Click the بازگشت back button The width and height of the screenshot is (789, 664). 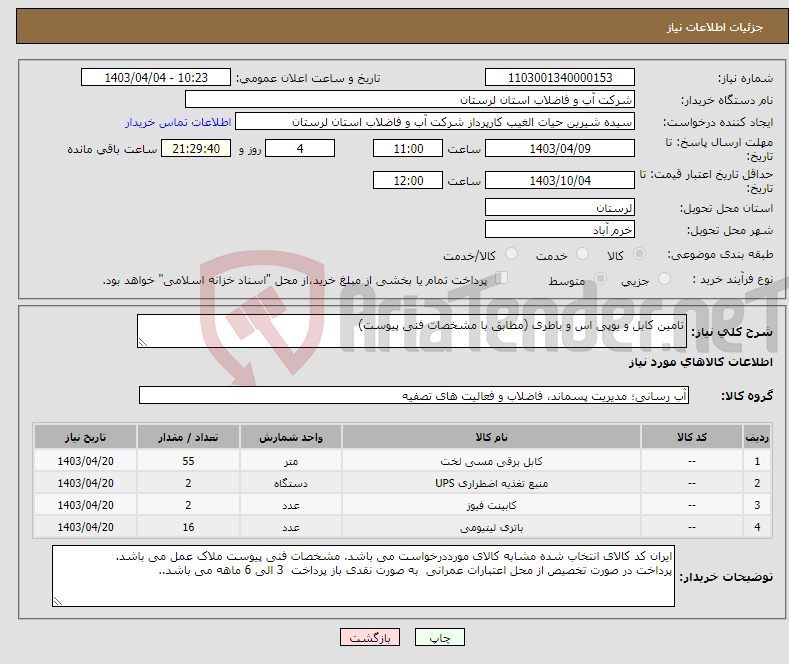370,637
